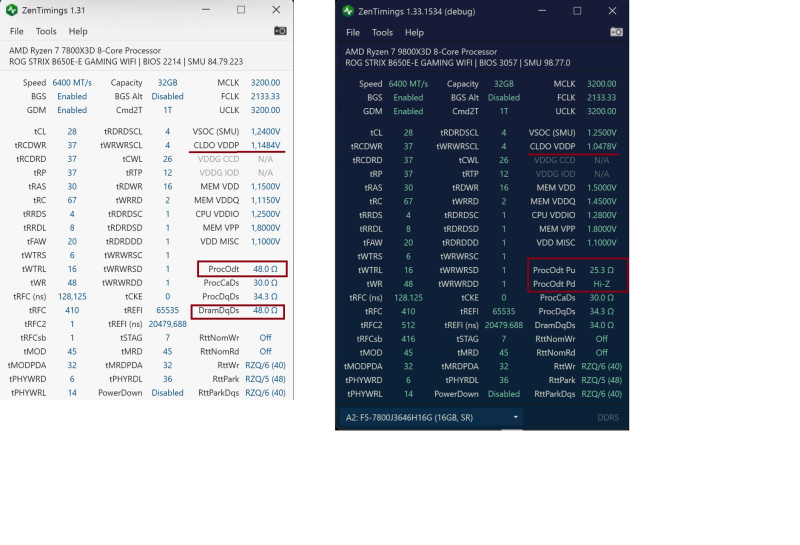The height and width of the screenshot is (545, 800).
Task: Expand the A2: F5-7800J3646H16G module dropdown
Action: pyautogui.click(x=432, y=417)
